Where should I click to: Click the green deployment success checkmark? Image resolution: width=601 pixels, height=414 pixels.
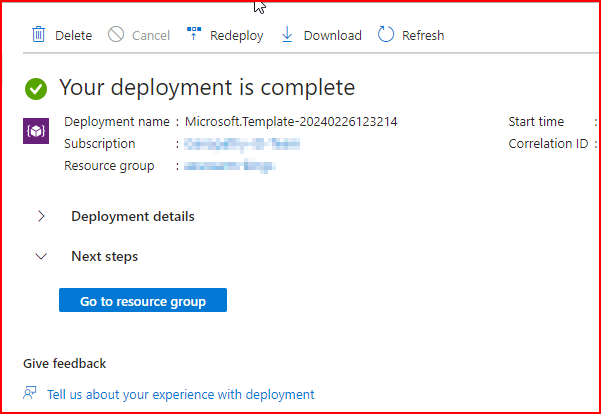coord(36,89)
